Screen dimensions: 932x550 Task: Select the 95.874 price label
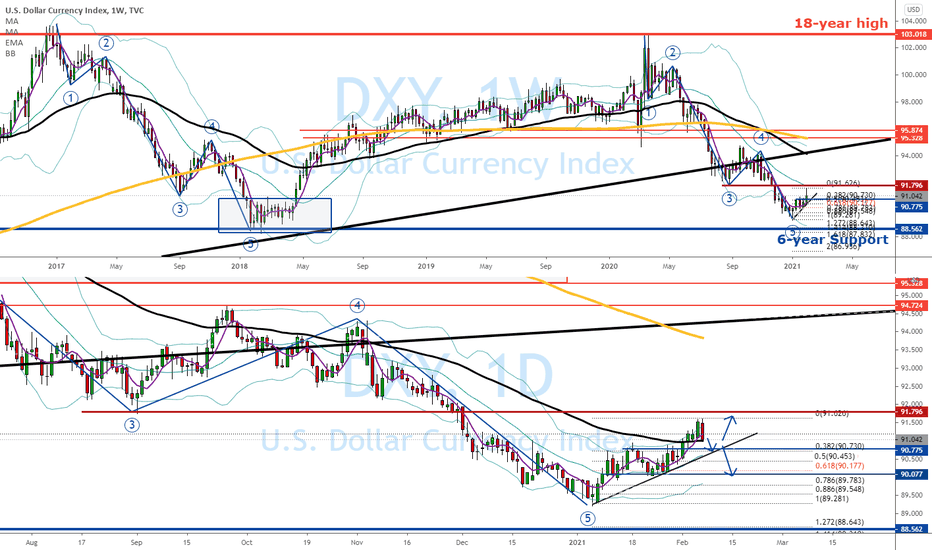click(914, 130)
